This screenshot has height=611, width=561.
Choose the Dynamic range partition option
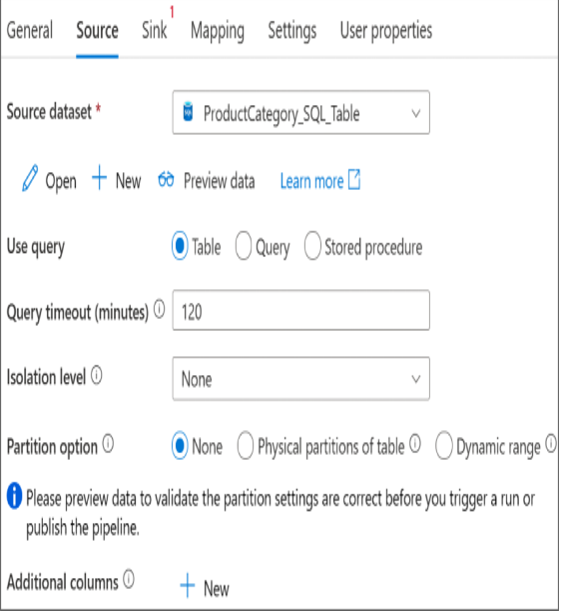444,445
